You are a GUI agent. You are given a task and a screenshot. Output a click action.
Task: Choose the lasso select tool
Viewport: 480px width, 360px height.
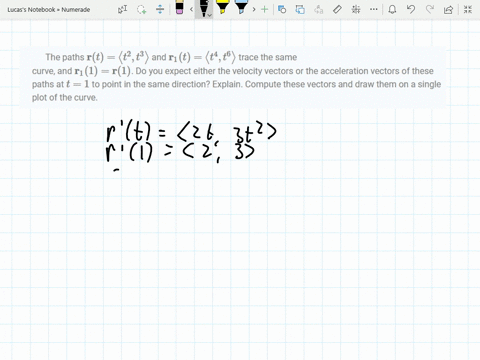tap(142, 9)
